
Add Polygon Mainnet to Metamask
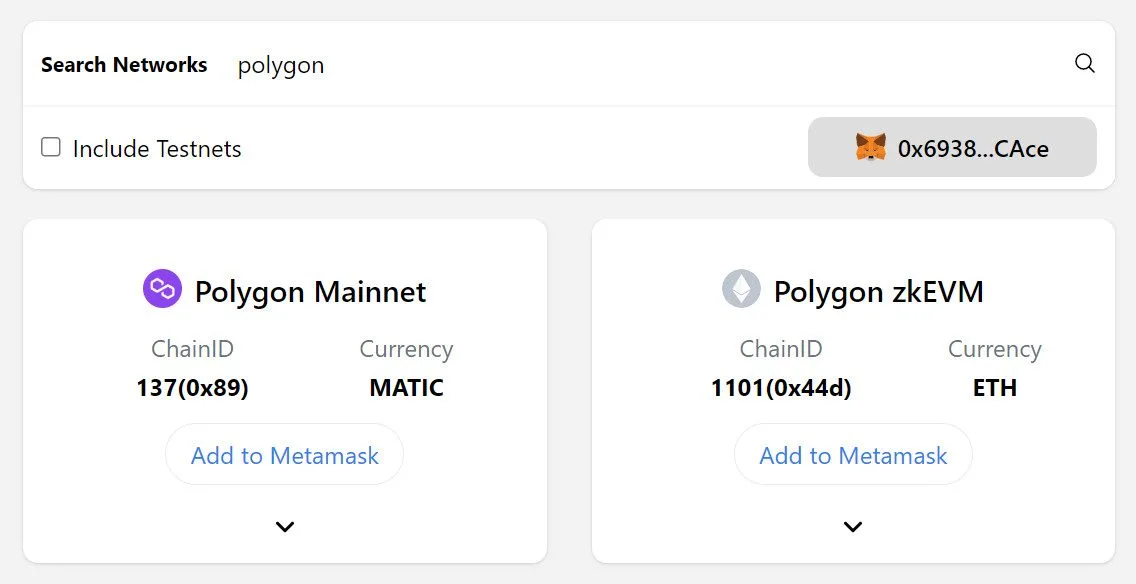pos(285,455)
